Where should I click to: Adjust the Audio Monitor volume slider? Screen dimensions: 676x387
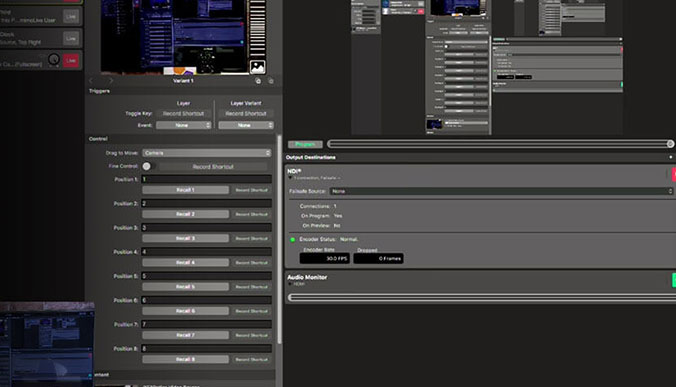(x=482, y=297)
